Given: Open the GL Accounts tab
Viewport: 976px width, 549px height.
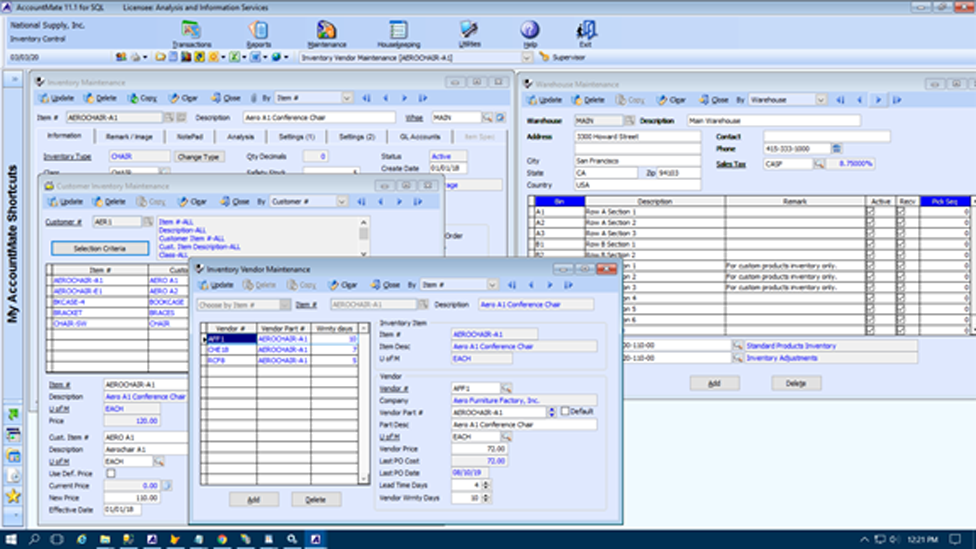Looking at the screenshot, I should [x=420, y=136].
